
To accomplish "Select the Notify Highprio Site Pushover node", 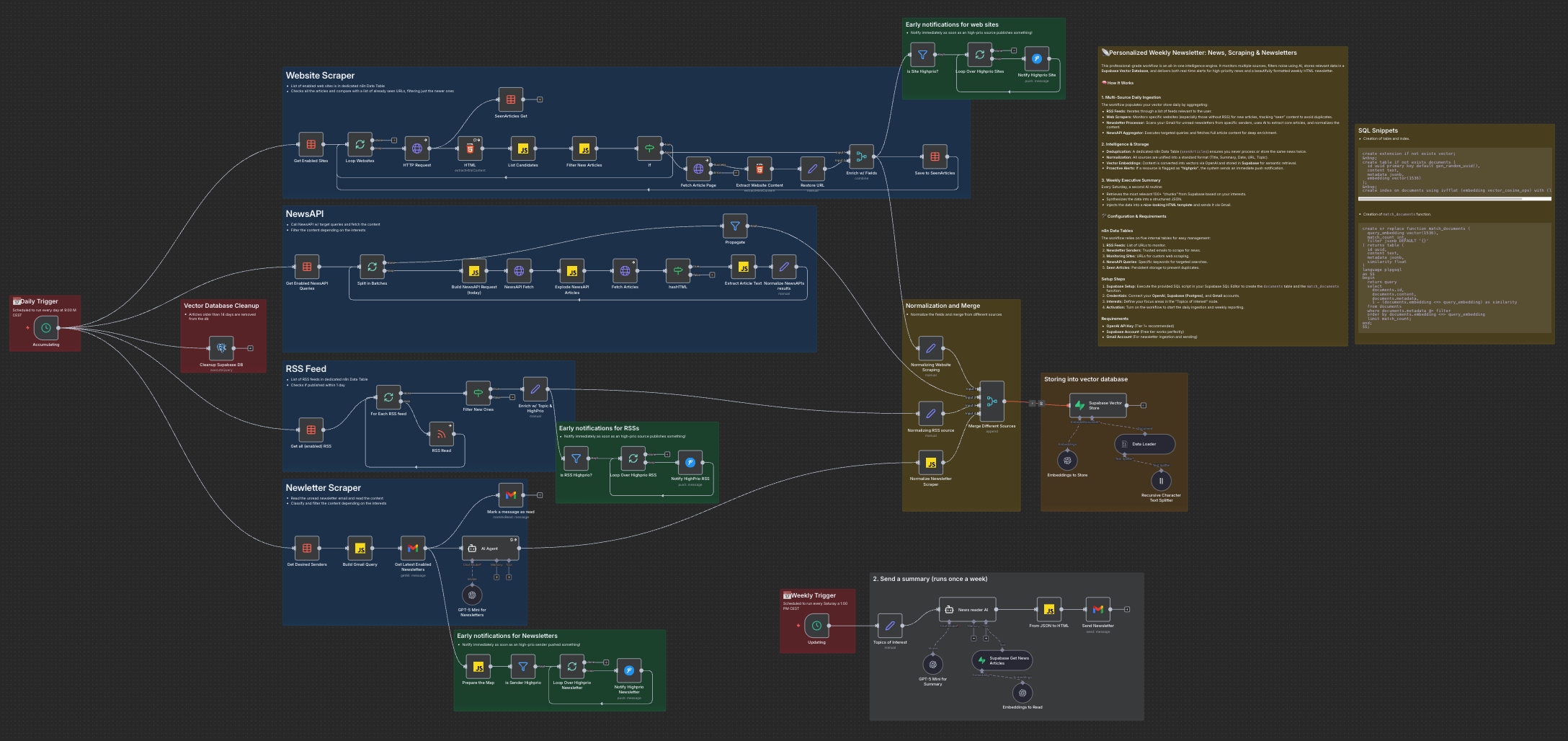I will (1037, 58).
